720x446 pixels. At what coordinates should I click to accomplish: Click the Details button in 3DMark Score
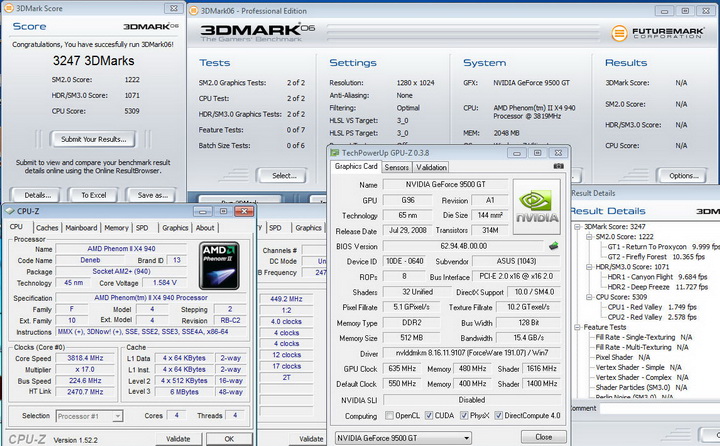[x=38, y=195]
